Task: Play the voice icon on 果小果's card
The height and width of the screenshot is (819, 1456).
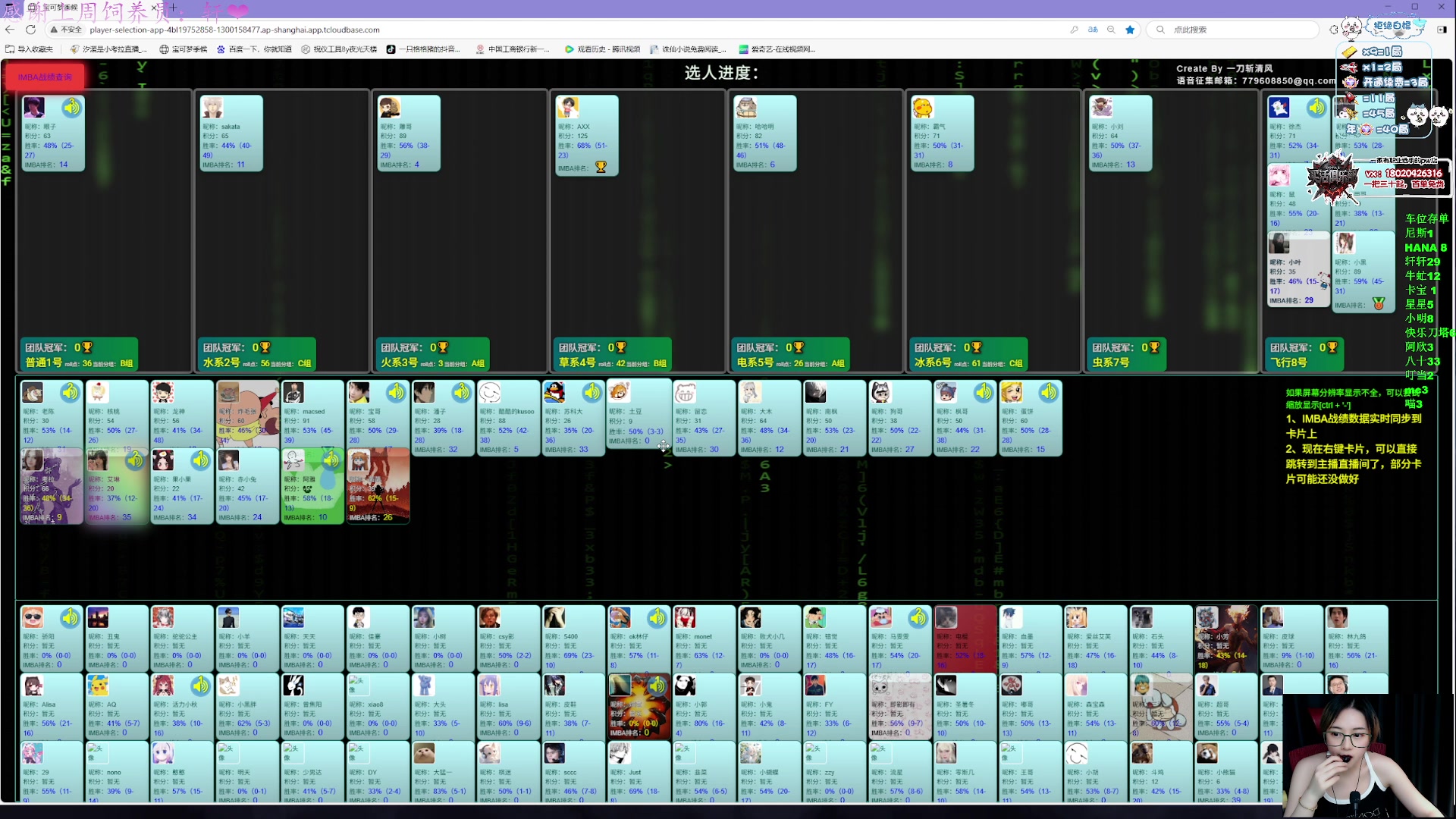Action: coord(201,460)
